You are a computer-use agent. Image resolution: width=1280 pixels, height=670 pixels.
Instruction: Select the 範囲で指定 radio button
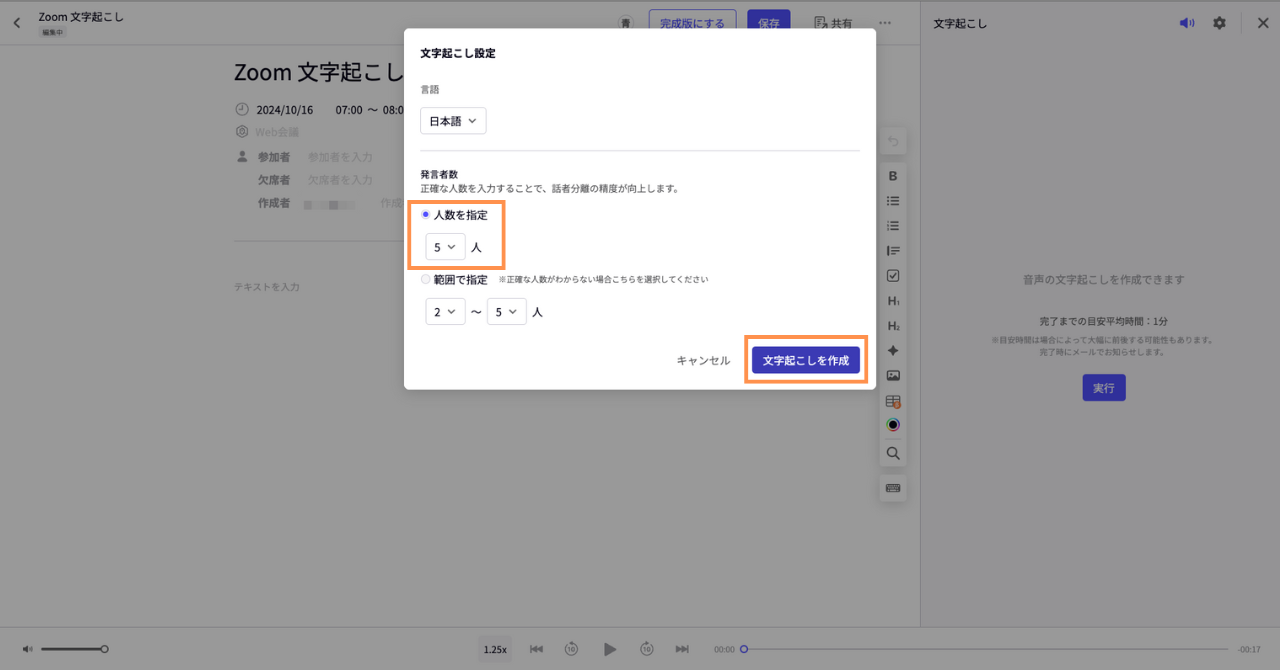426,280
